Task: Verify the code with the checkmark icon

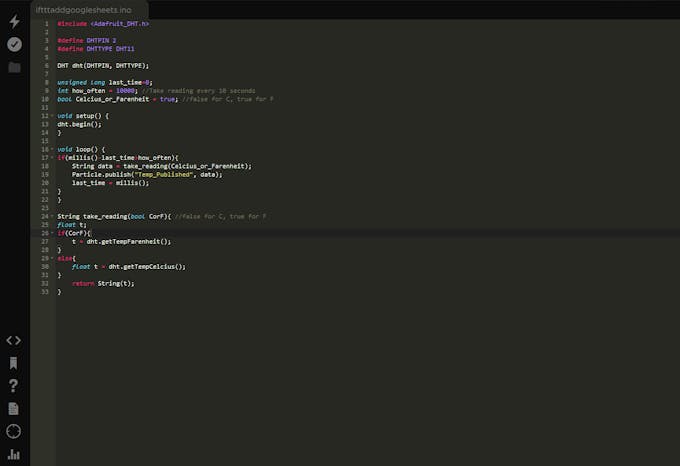Action: [14, 44]
